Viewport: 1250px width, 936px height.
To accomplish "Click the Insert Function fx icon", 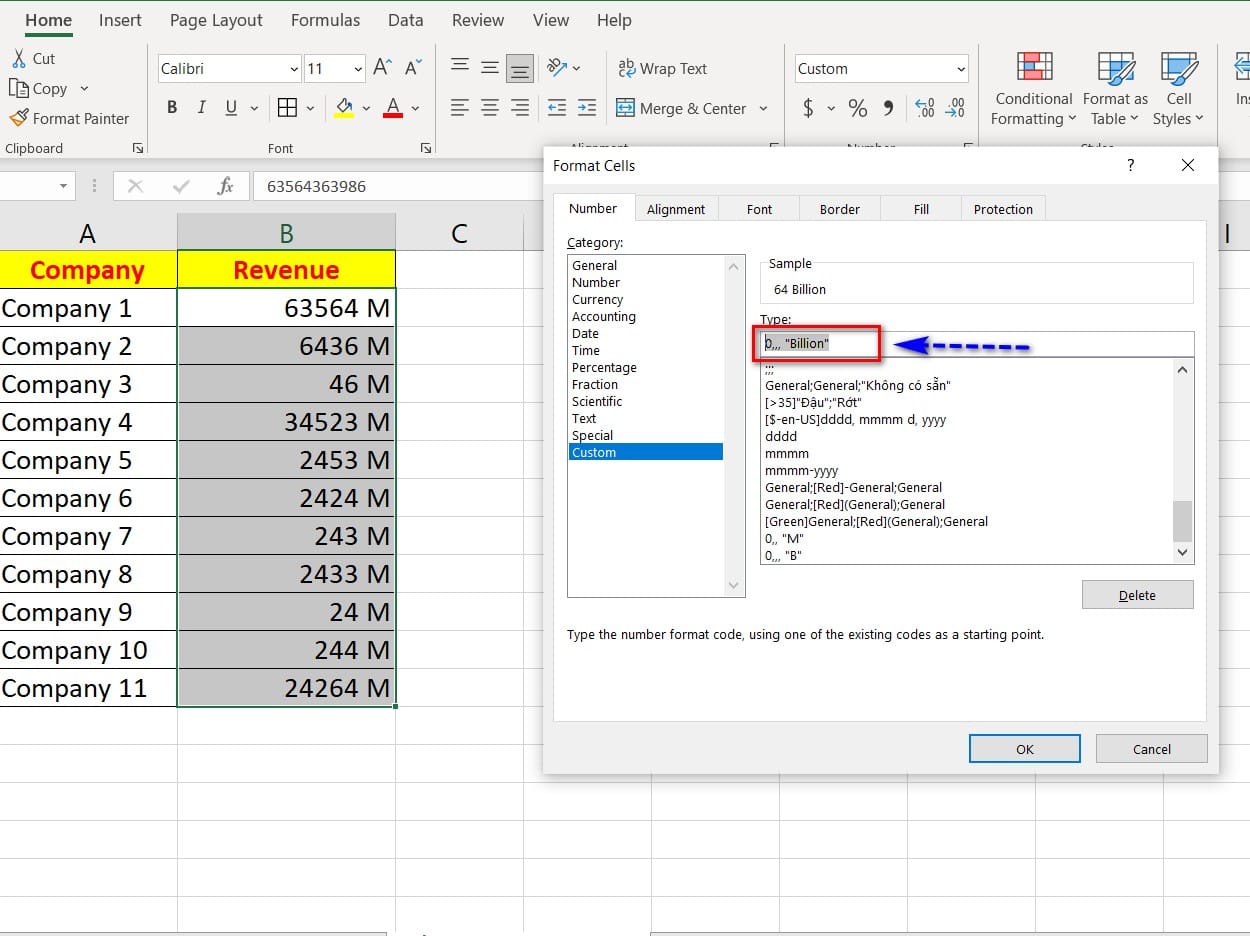I will tap(225, 186).
